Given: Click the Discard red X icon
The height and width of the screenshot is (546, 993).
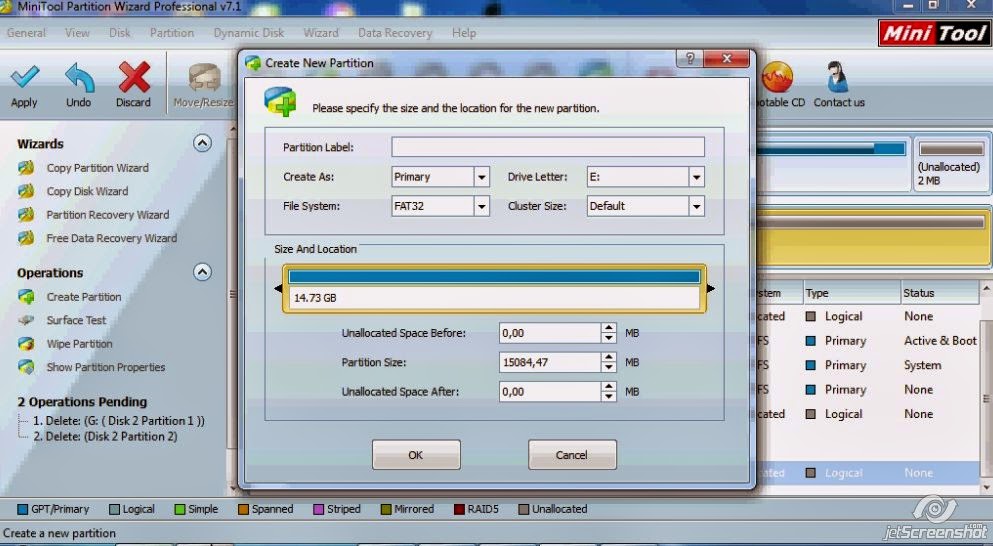Looking at the screenshot, I should click(x=134, y=77).
